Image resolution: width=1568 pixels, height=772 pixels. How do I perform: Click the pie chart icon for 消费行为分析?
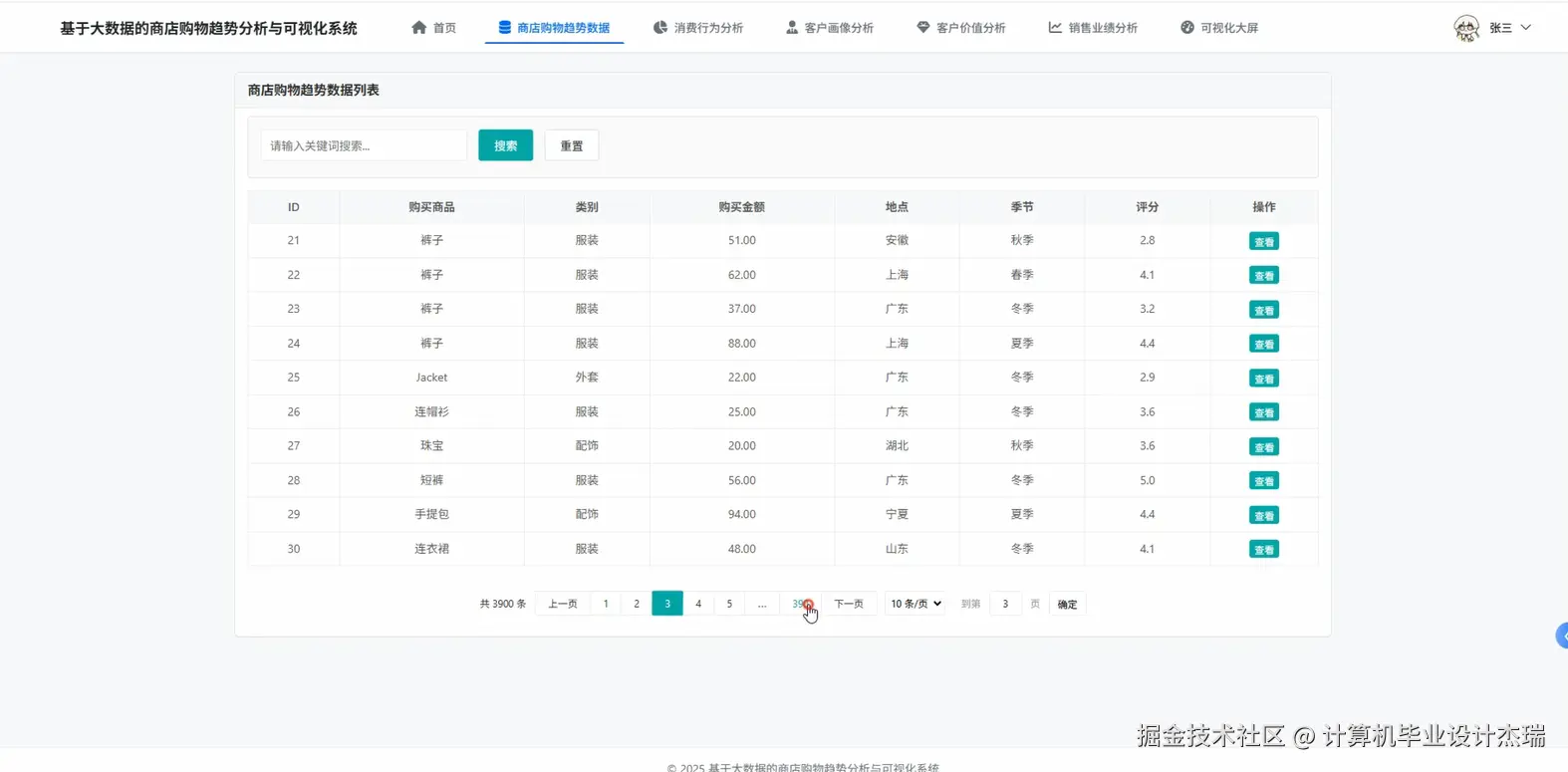[660, 28]
